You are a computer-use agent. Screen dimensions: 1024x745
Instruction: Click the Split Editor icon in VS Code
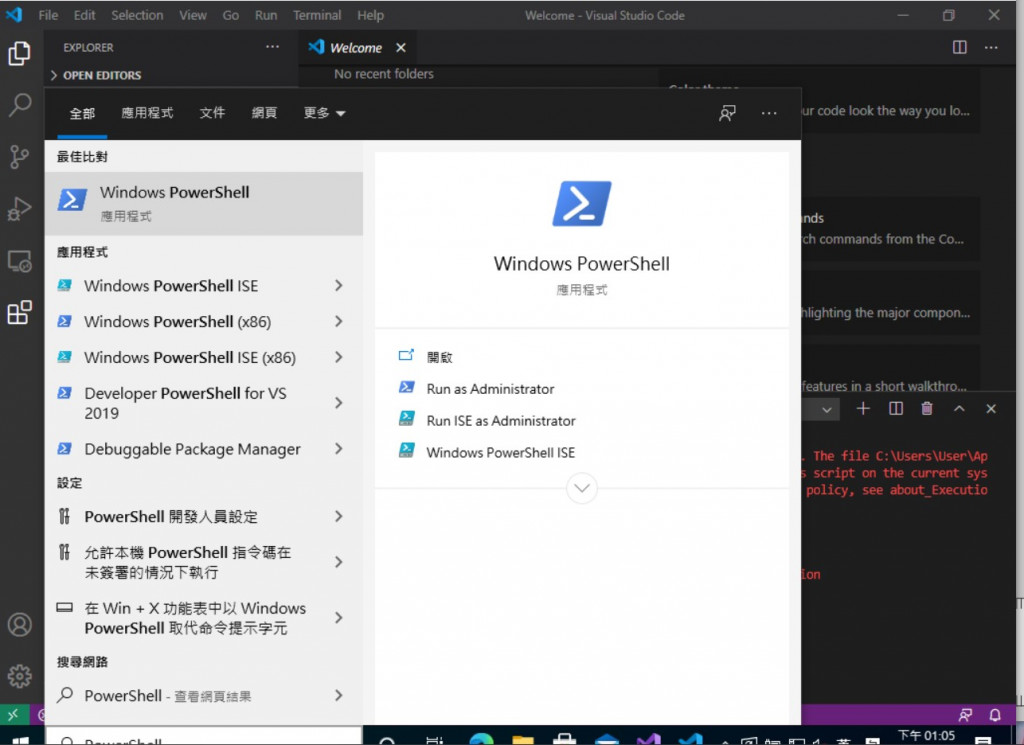959,47
